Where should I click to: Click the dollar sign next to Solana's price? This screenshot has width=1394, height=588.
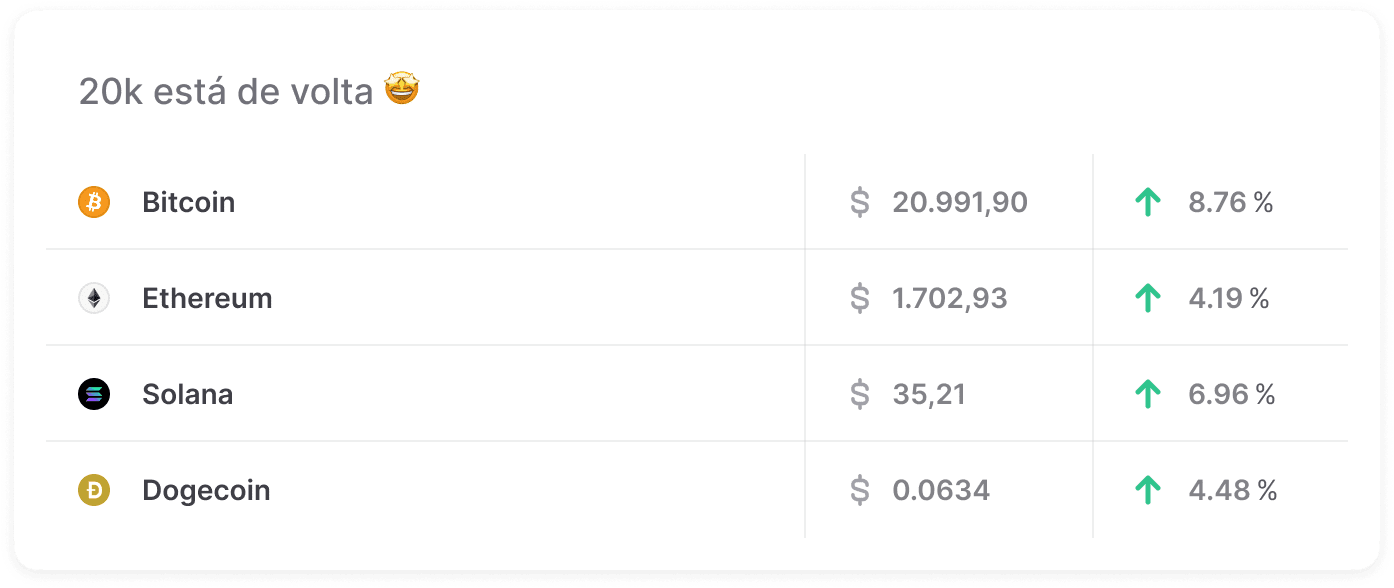(858, 394)
